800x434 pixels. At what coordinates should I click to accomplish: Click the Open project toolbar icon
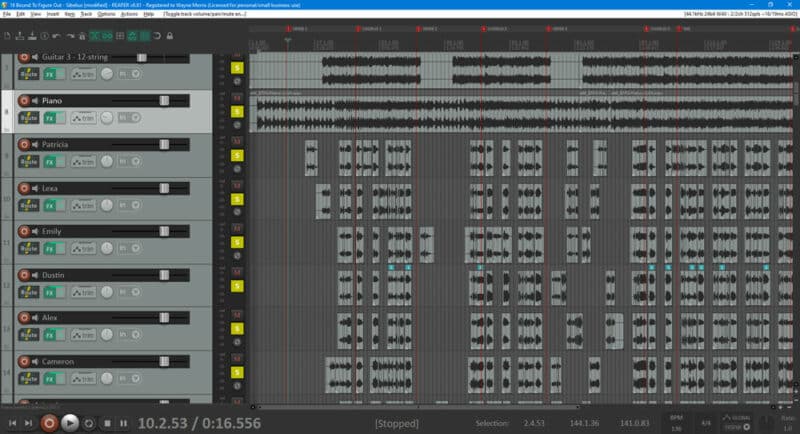coord(20,36)
